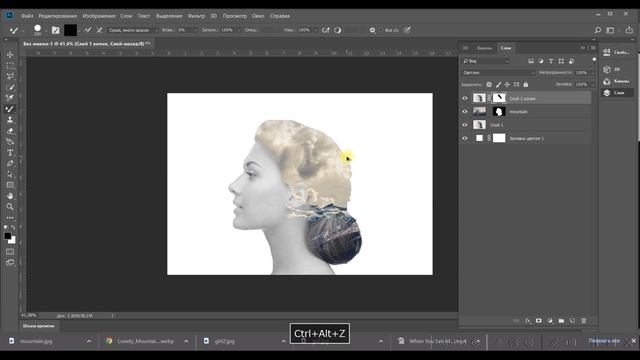Viewport: 640px width, 360px height.
Task: Select the Zoom tool
Action: pos(10,207)
